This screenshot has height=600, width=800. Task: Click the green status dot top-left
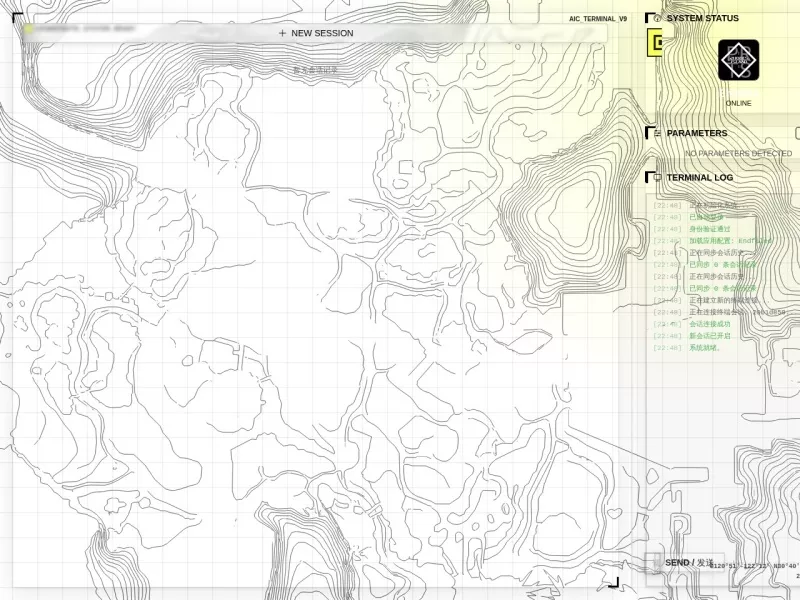pos(29,29)
